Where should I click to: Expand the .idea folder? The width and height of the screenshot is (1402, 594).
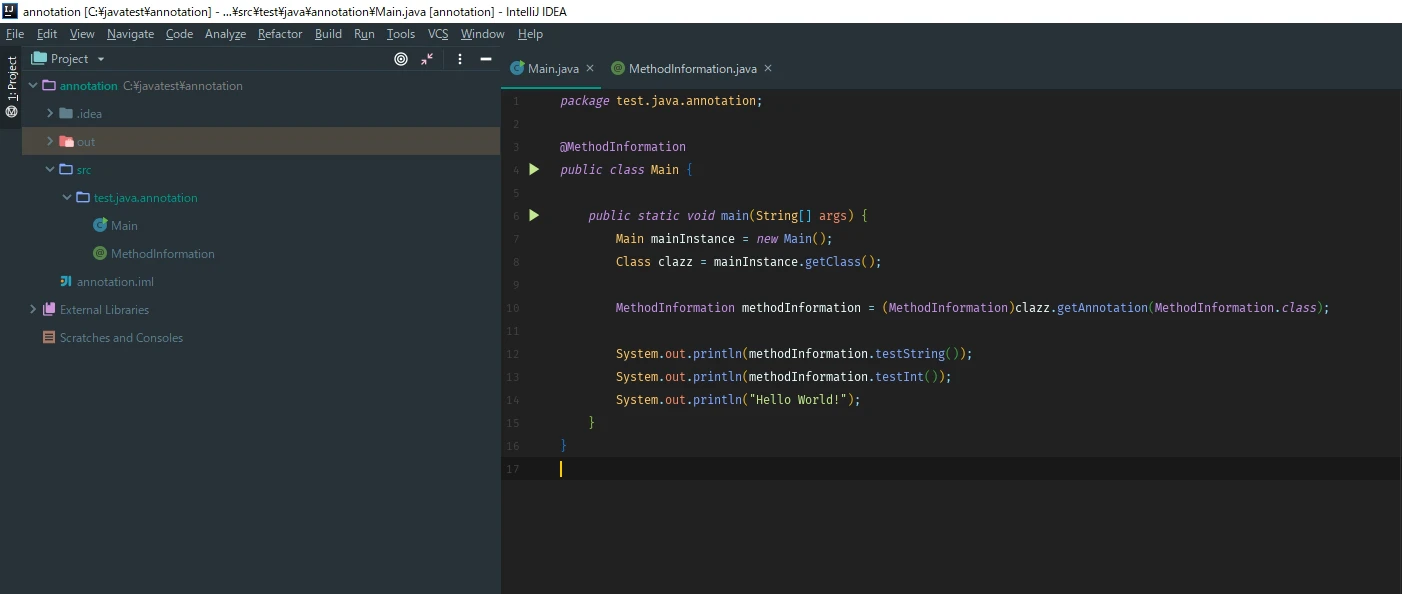point(50,114)
